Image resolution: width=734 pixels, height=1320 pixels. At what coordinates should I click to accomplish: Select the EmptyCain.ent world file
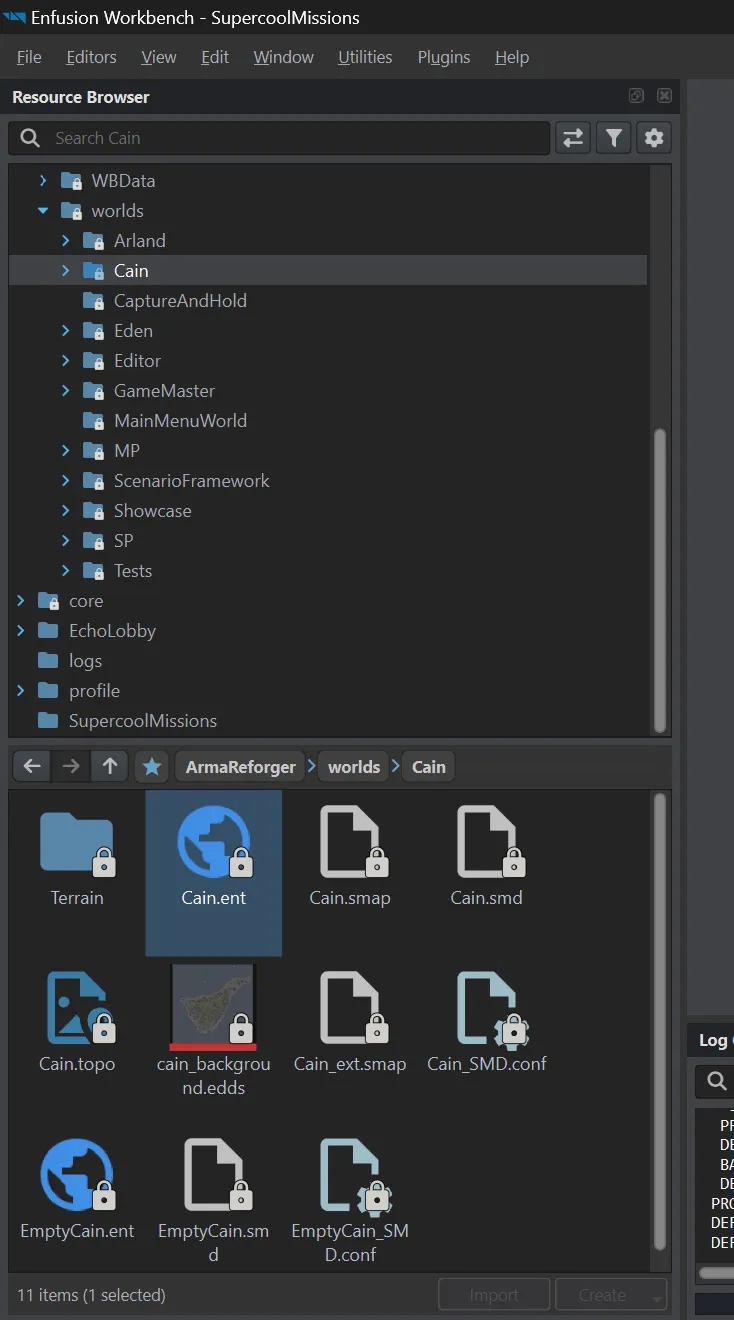[x=77, y=1188]
